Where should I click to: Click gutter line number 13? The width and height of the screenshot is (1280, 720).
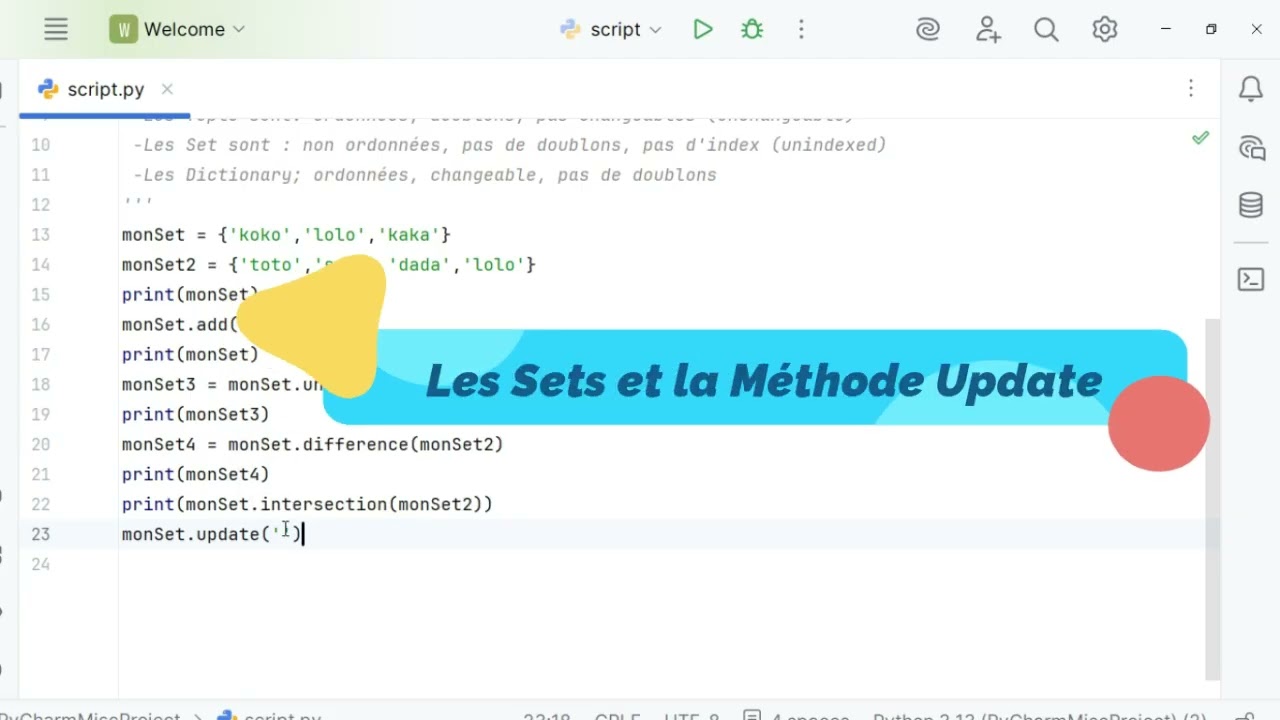click(x=40, y=235)
